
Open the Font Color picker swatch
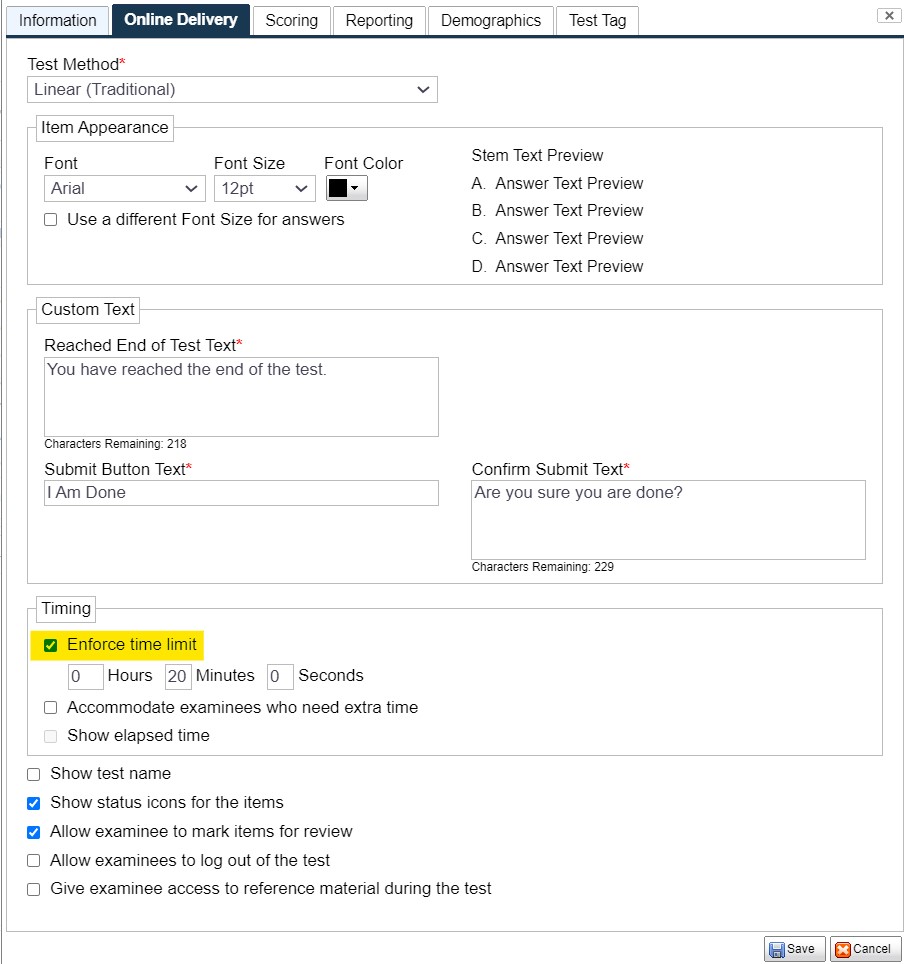[346, 188]
